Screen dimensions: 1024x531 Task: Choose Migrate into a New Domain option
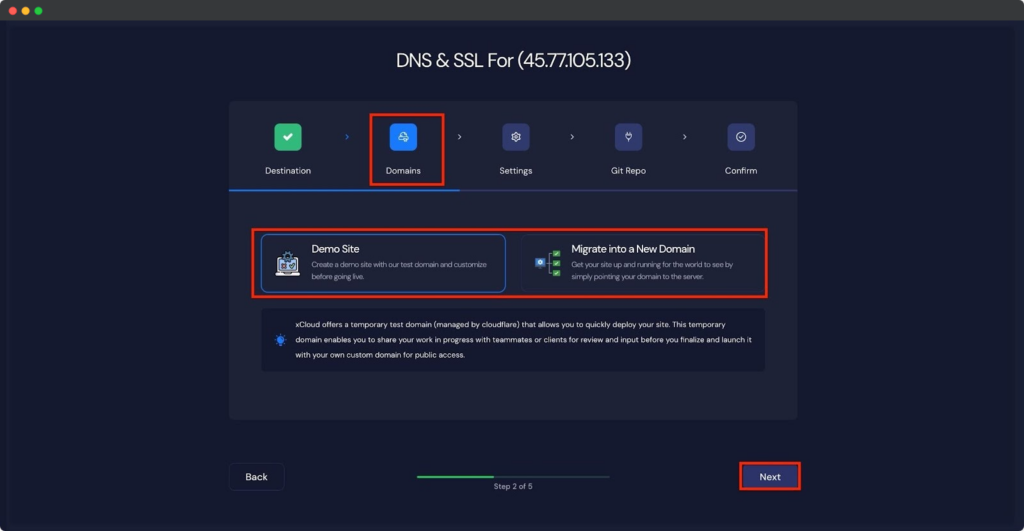coord(643,263)
